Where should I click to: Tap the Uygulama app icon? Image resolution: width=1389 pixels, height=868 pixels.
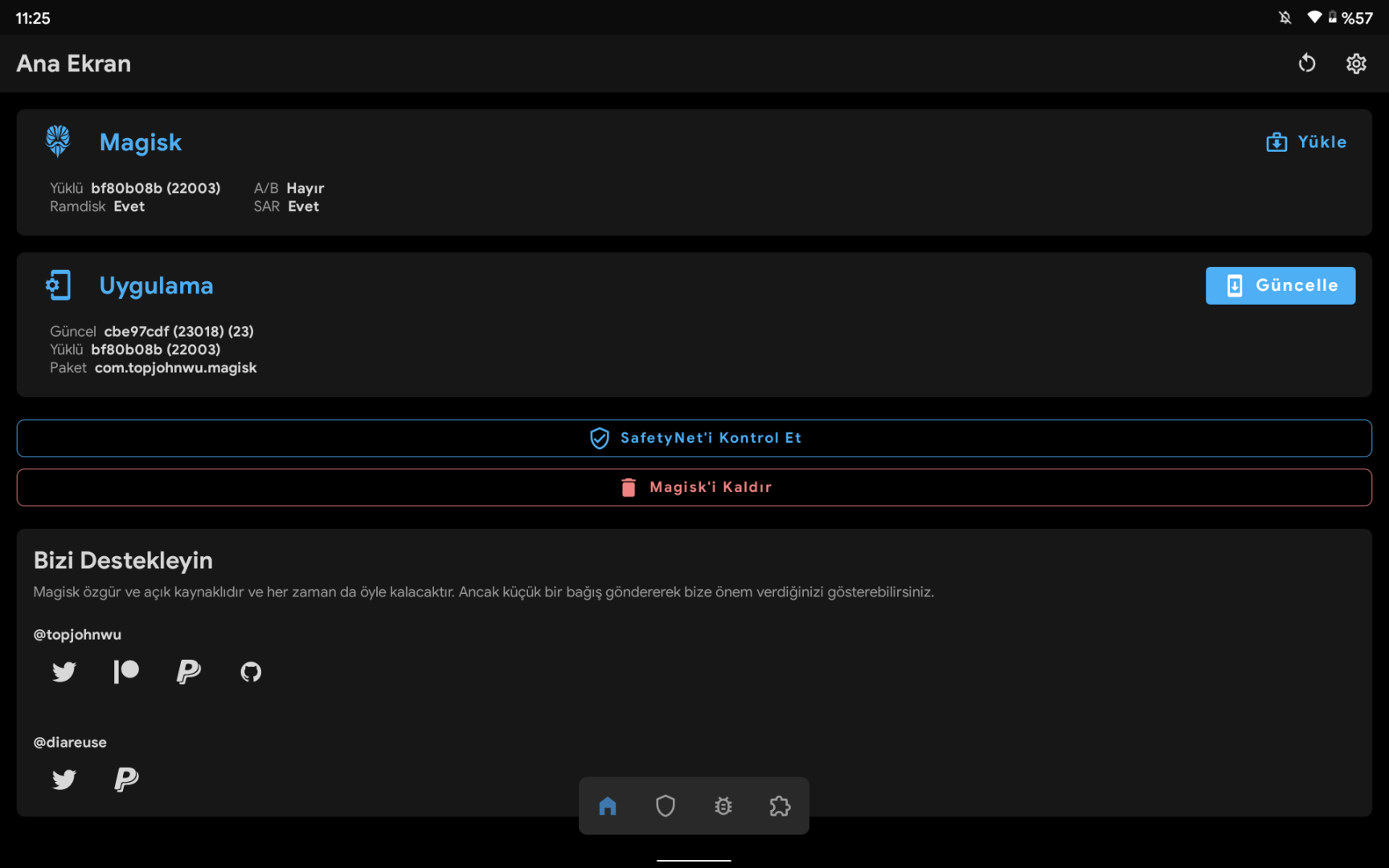click(x=58, y=285)
